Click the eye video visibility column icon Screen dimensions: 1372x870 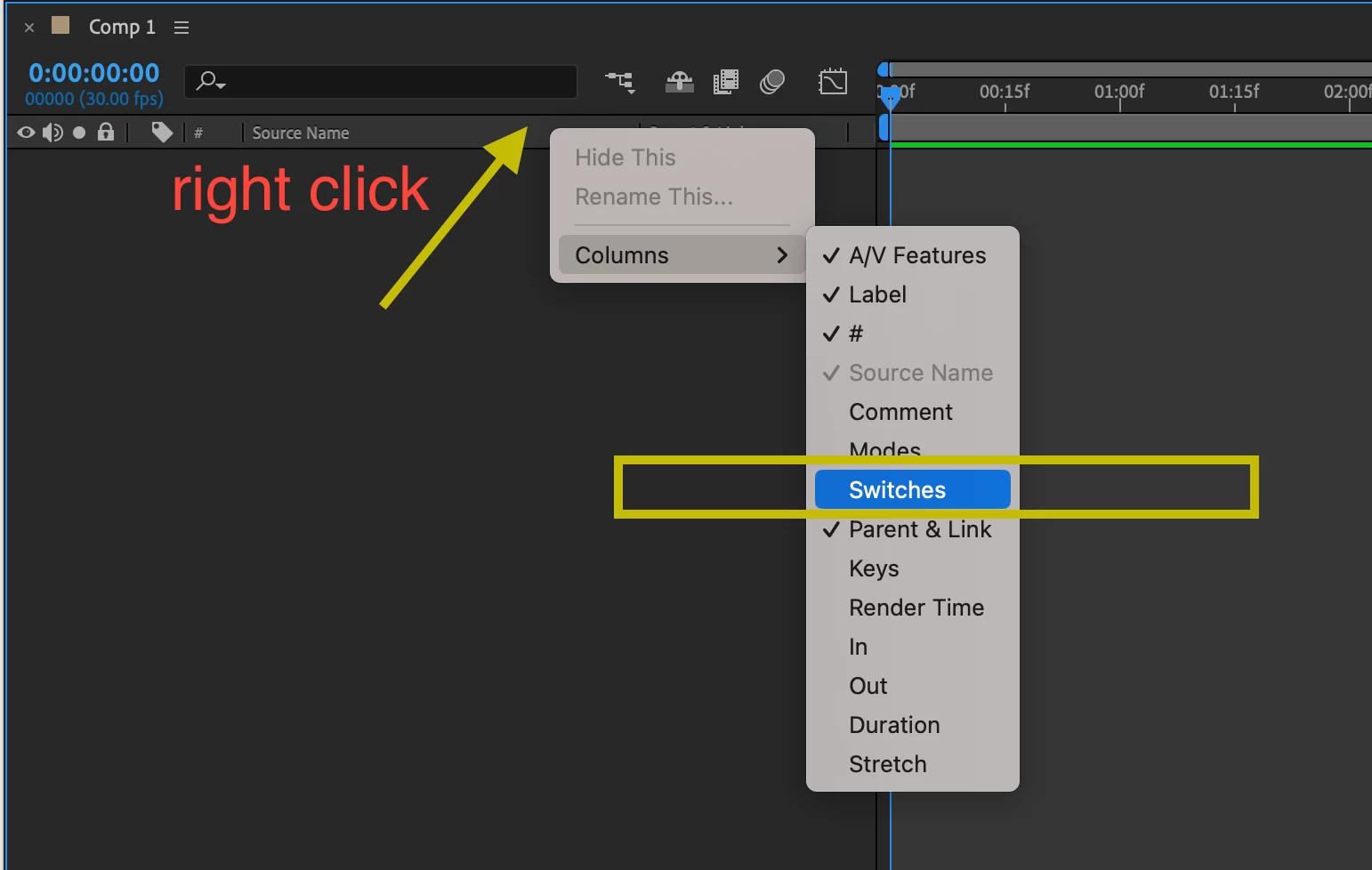26,133
